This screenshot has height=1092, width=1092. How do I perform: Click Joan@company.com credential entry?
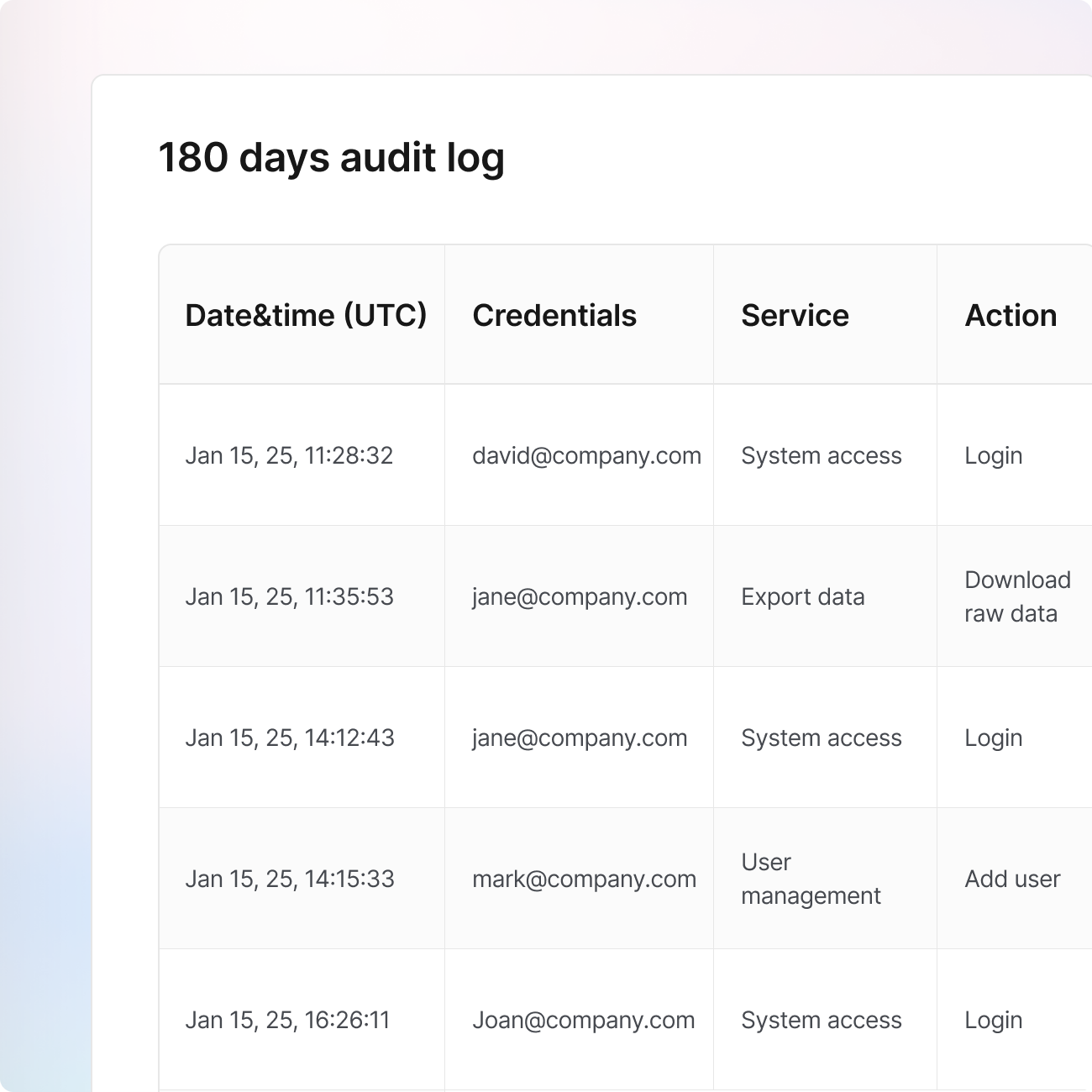tap(581, 1020)
